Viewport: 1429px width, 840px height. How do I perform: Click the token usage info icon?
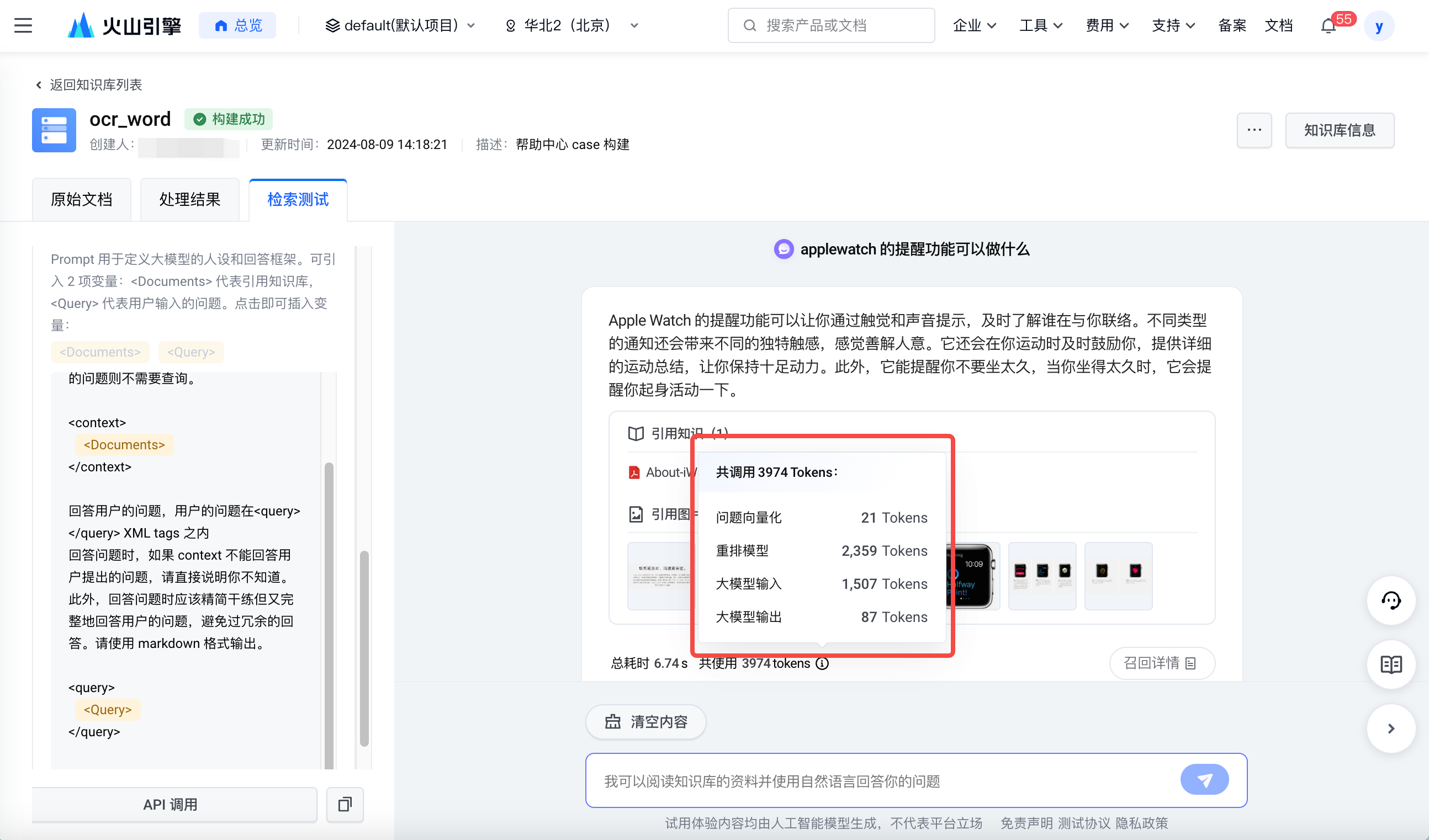pos(822,664)
